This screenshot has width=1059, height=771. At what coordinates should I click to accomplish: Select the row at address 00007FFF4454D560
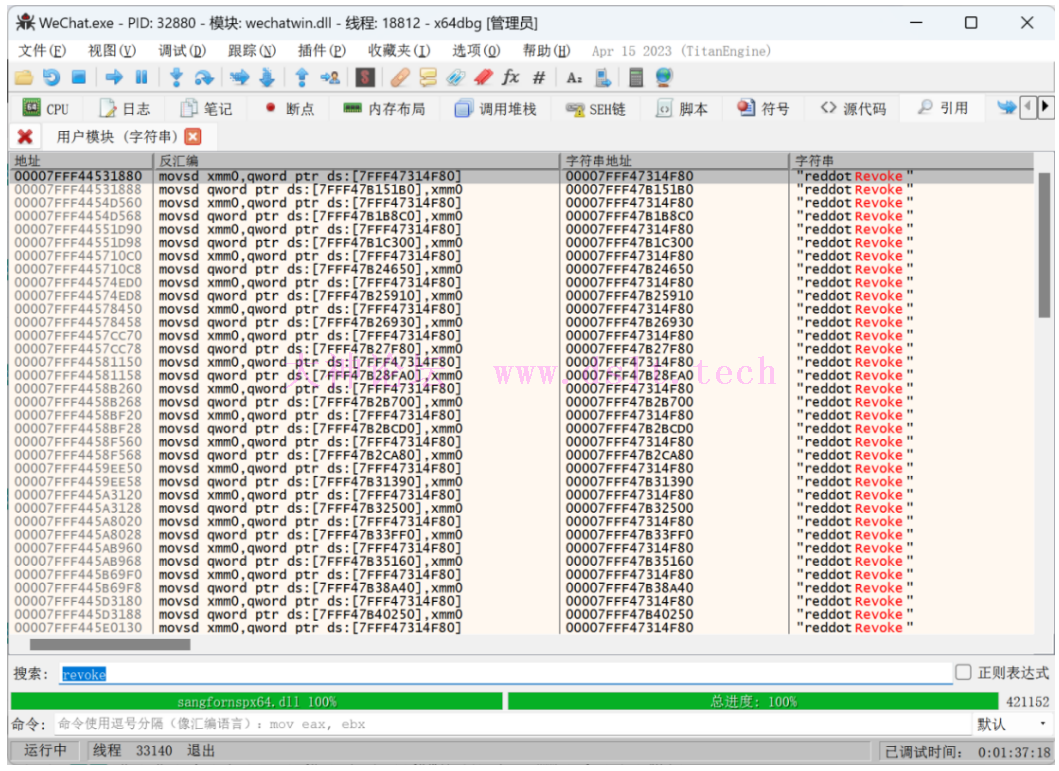tap(521, 203)
